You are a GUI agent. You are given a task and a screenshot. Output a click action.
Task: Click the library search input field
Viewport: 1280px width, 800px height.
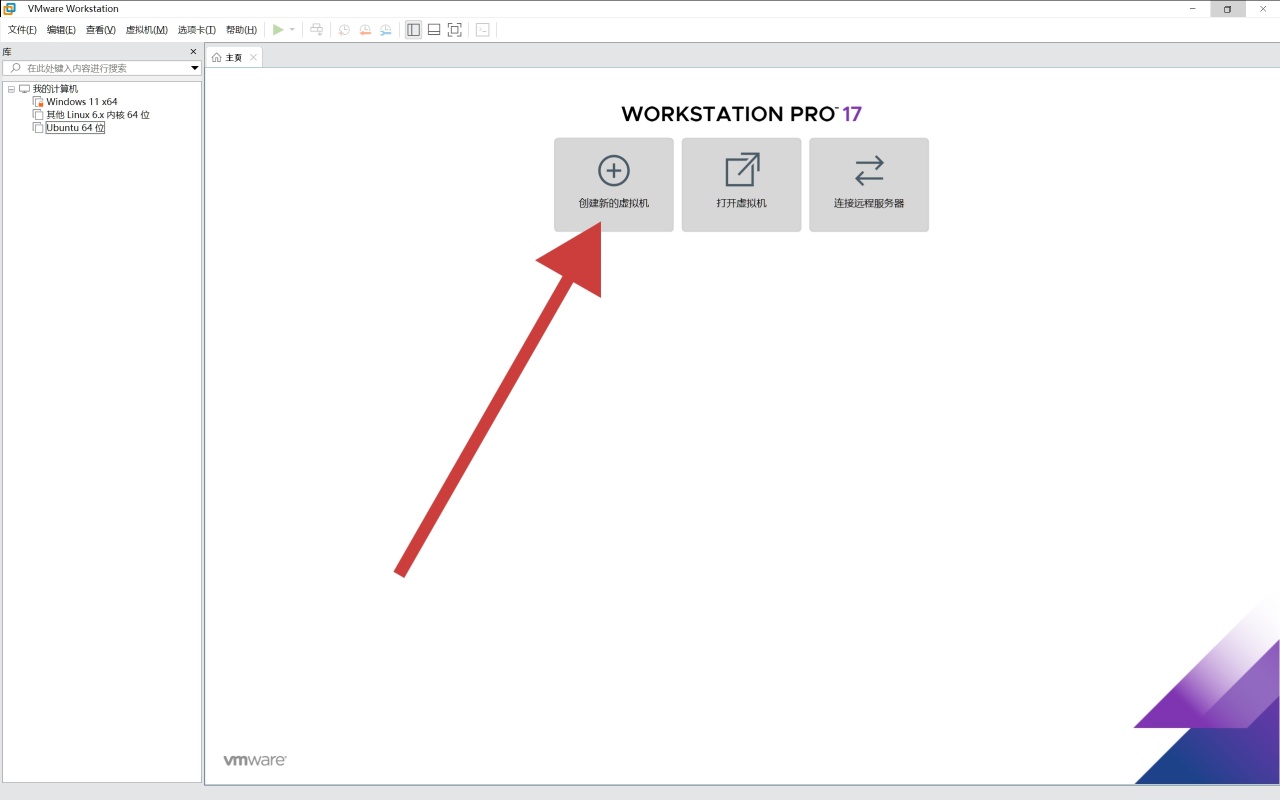click(x=101, y=68)
